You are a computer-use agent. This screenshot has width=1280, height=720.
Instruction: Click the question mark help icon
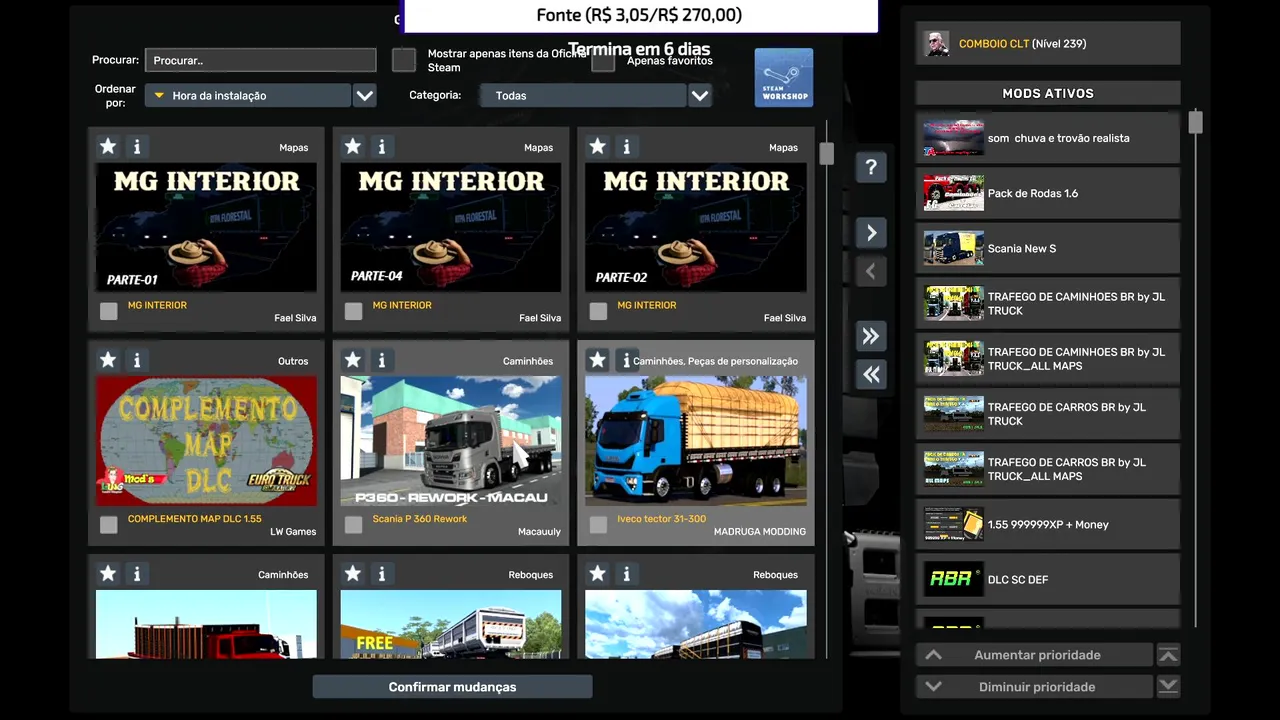pyautogui.click(x=871, y=167)
